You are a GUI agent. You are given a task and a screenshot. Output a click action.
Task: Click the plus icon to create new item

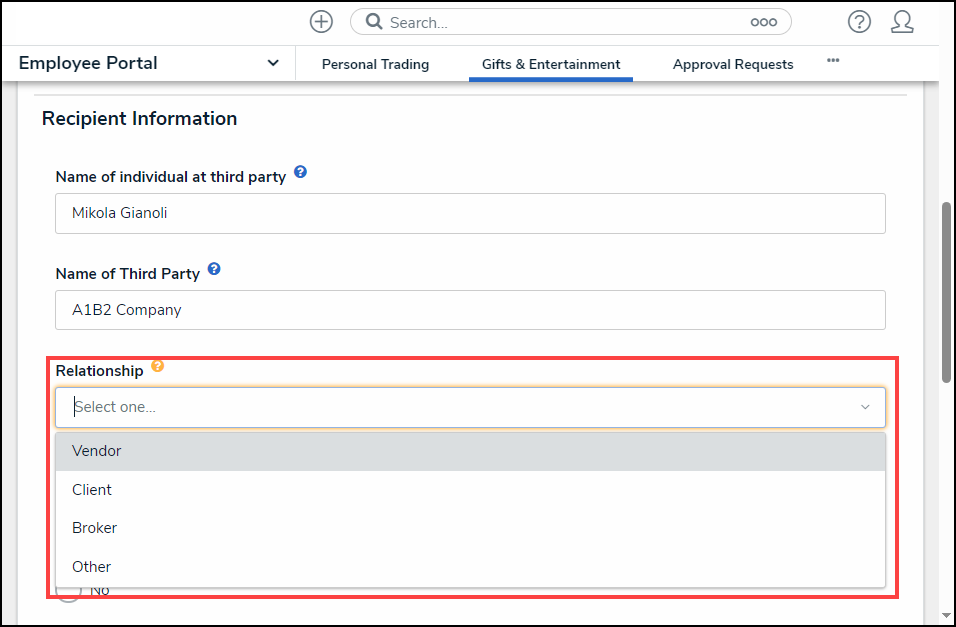[x=321, y=22]
